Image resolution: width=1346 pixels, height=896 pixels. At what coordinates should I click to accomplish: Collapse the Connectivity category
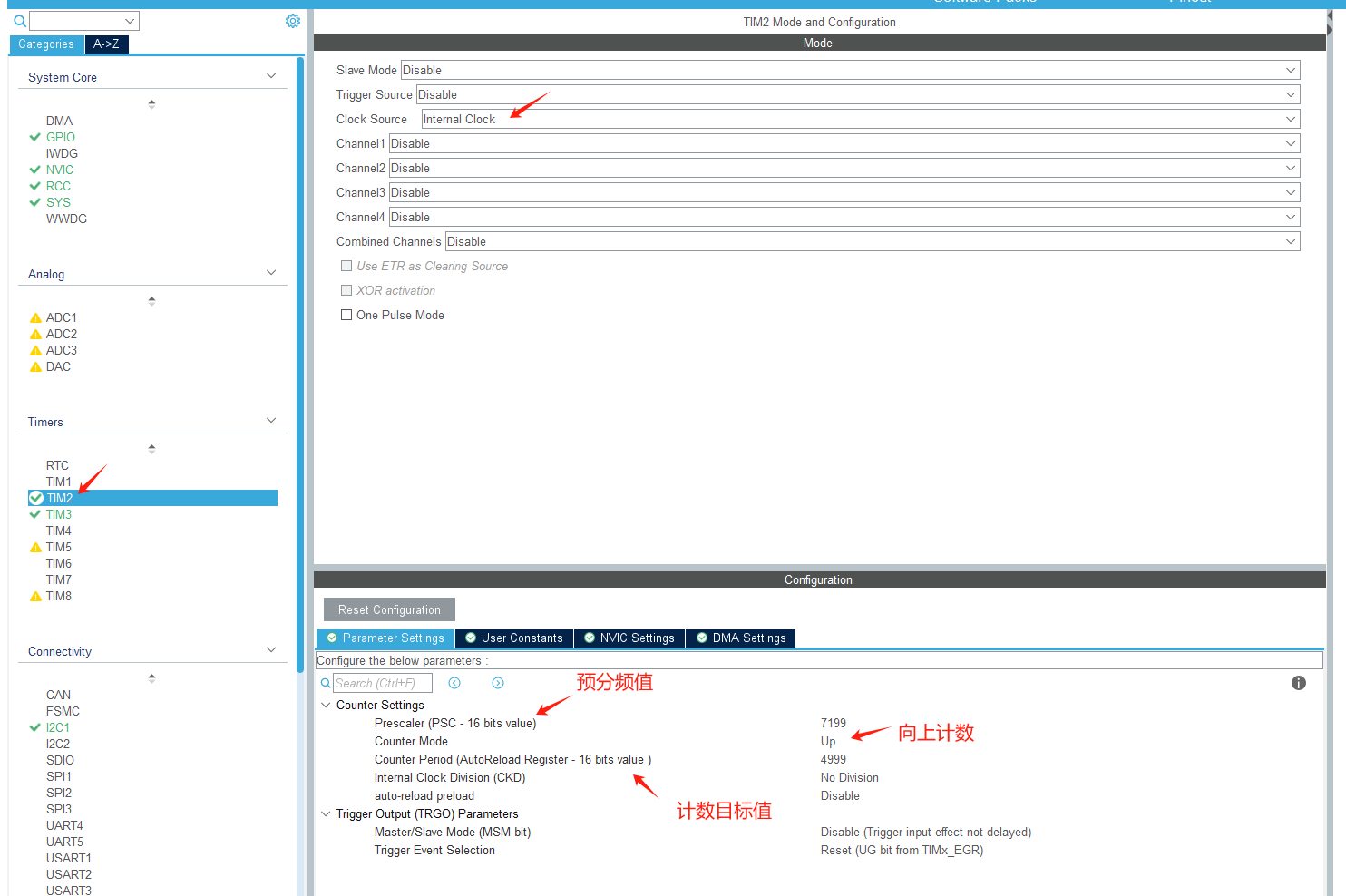click(271, 650)
